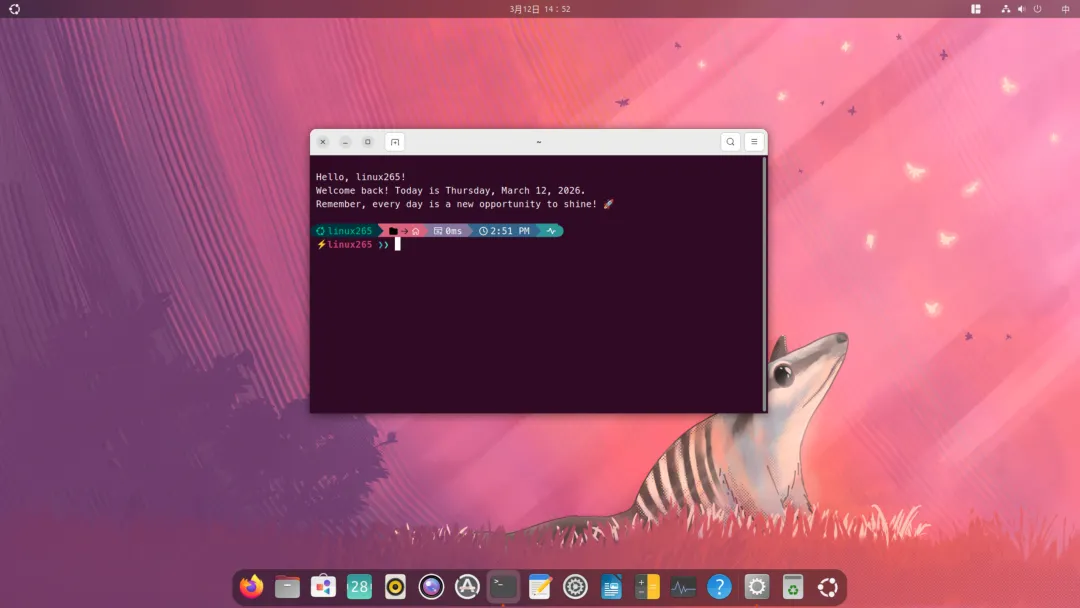Click the 2:51 PM time segment
Screen dimensions: 1080x608
(x=505, y=231)
